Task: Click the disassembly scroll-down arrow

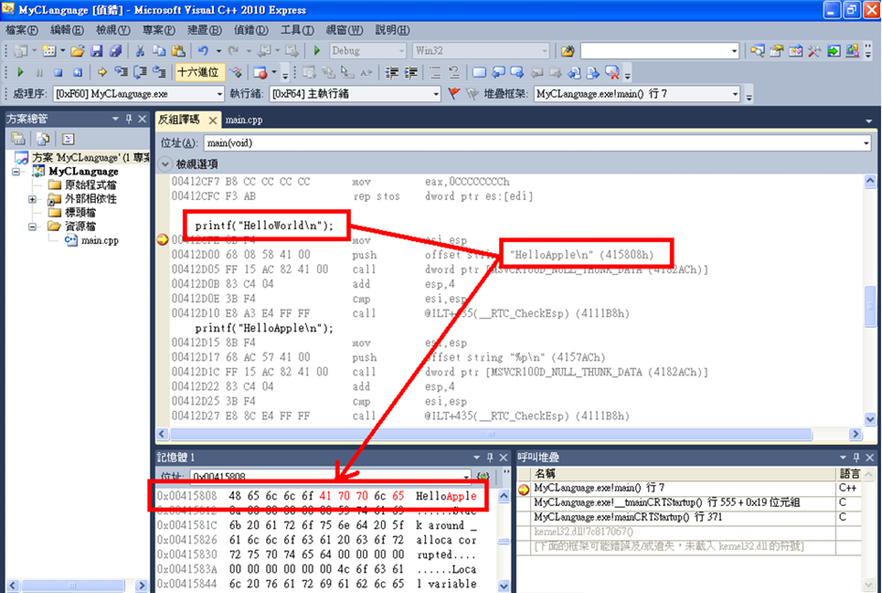Action: point(870,419)
